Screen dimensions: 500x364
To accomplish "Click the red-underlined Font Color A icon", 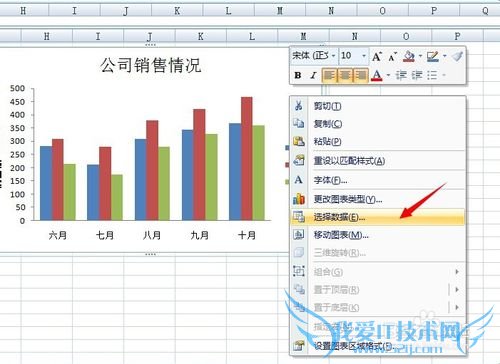I will pyautogui.click(x=377, y=75).
